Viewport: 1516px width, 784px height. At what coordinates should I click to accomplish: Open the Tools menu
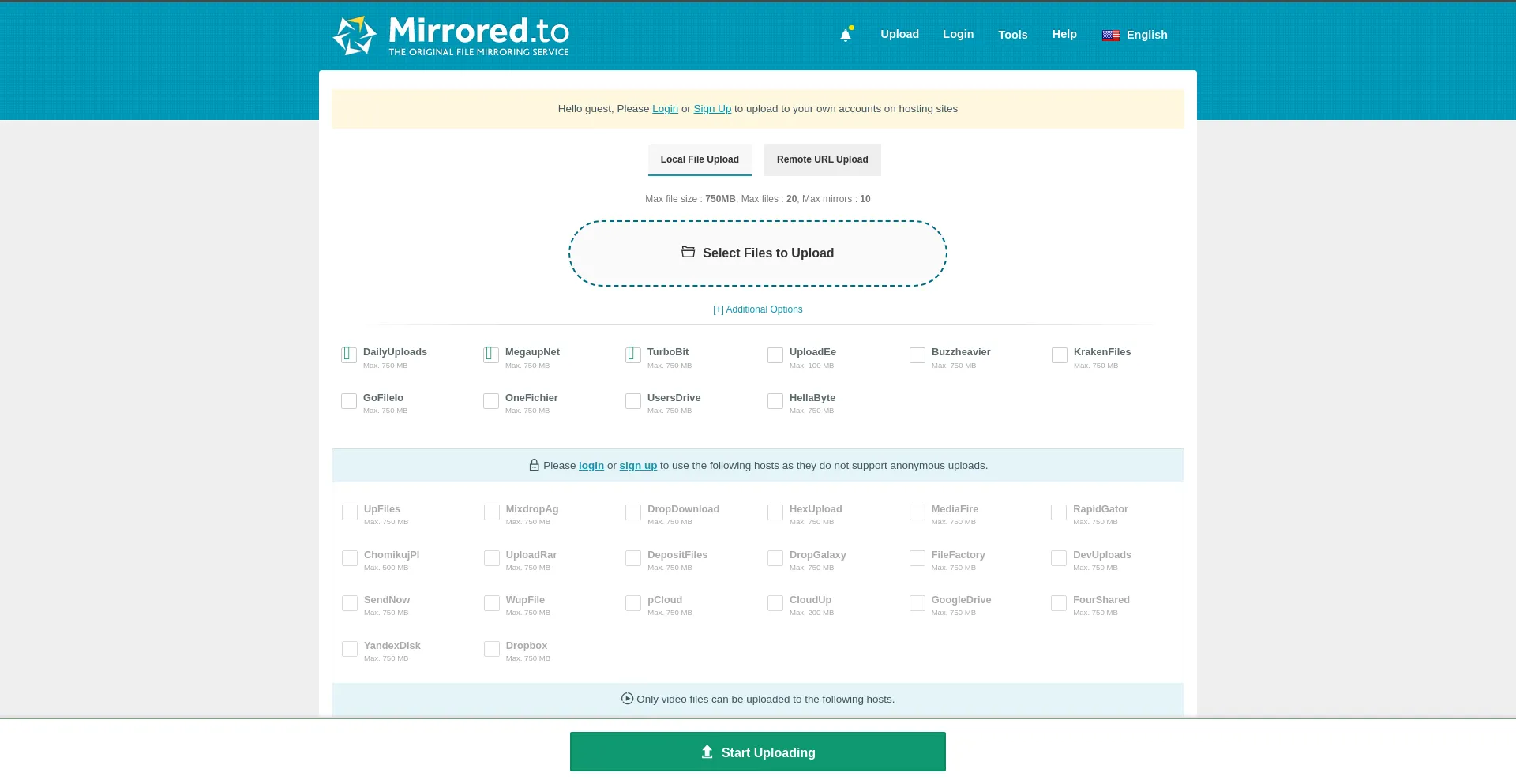pyautogui.click(x=1013, y=35)
